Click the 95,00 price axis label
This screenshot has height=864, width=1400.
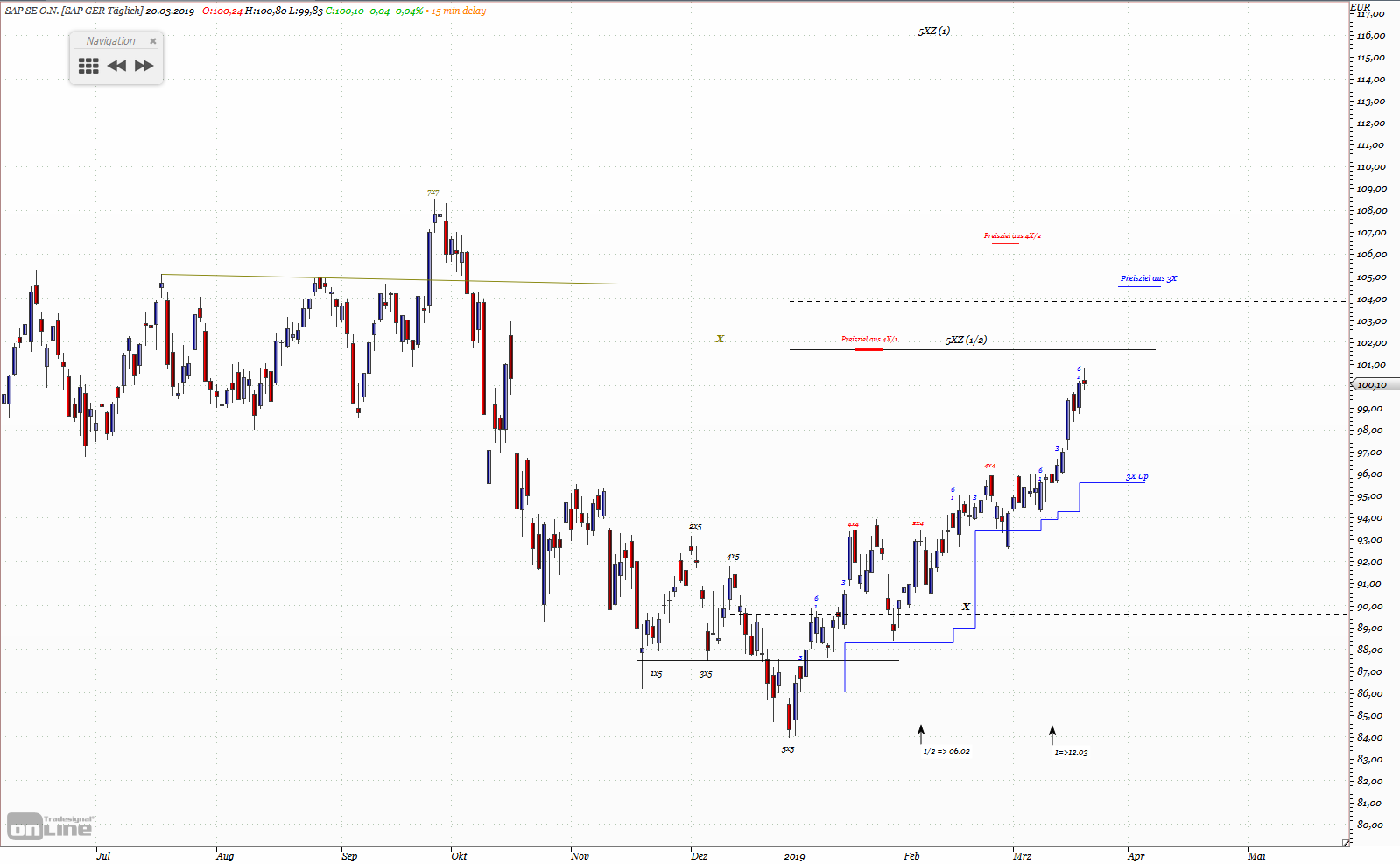(1370, 495)
